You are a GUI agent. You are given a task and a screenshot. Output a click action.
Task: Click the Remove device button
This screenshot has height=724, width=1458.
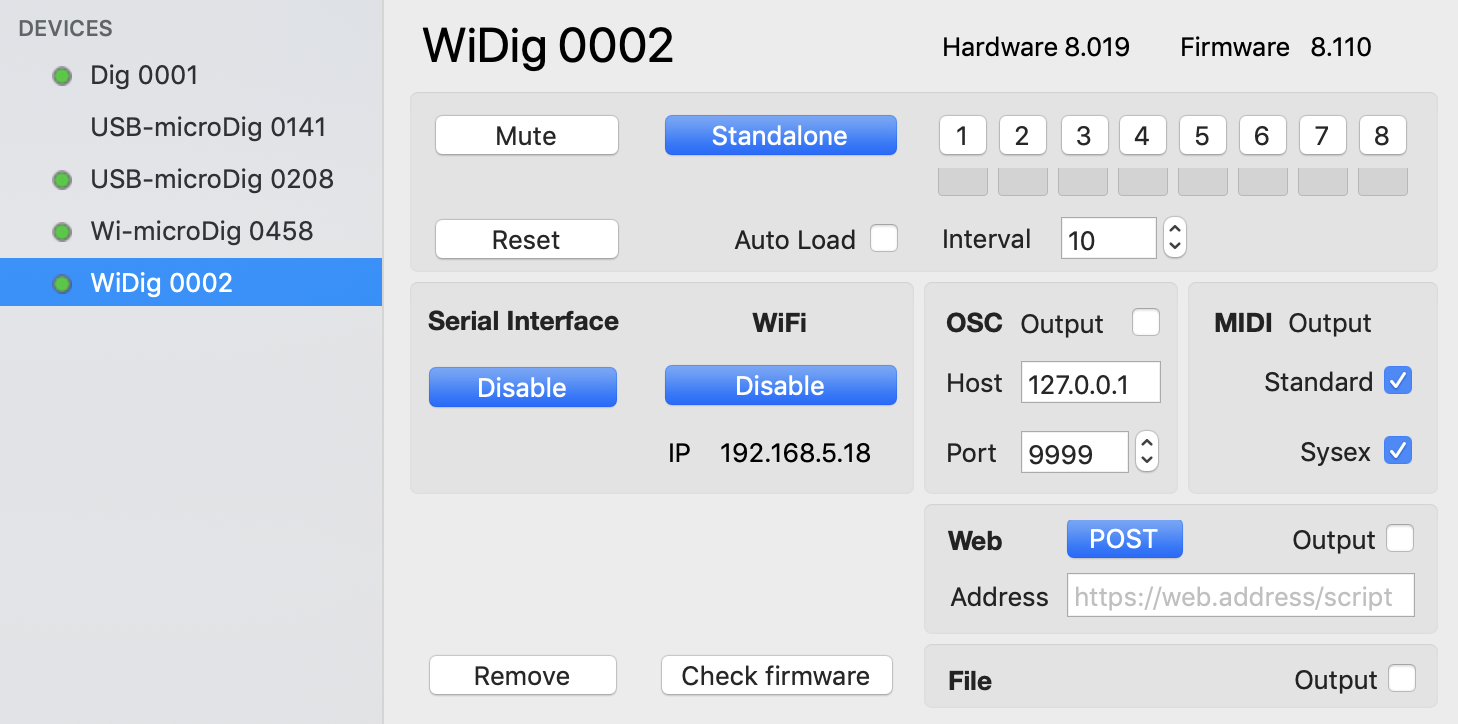click(x=523, y=676)
